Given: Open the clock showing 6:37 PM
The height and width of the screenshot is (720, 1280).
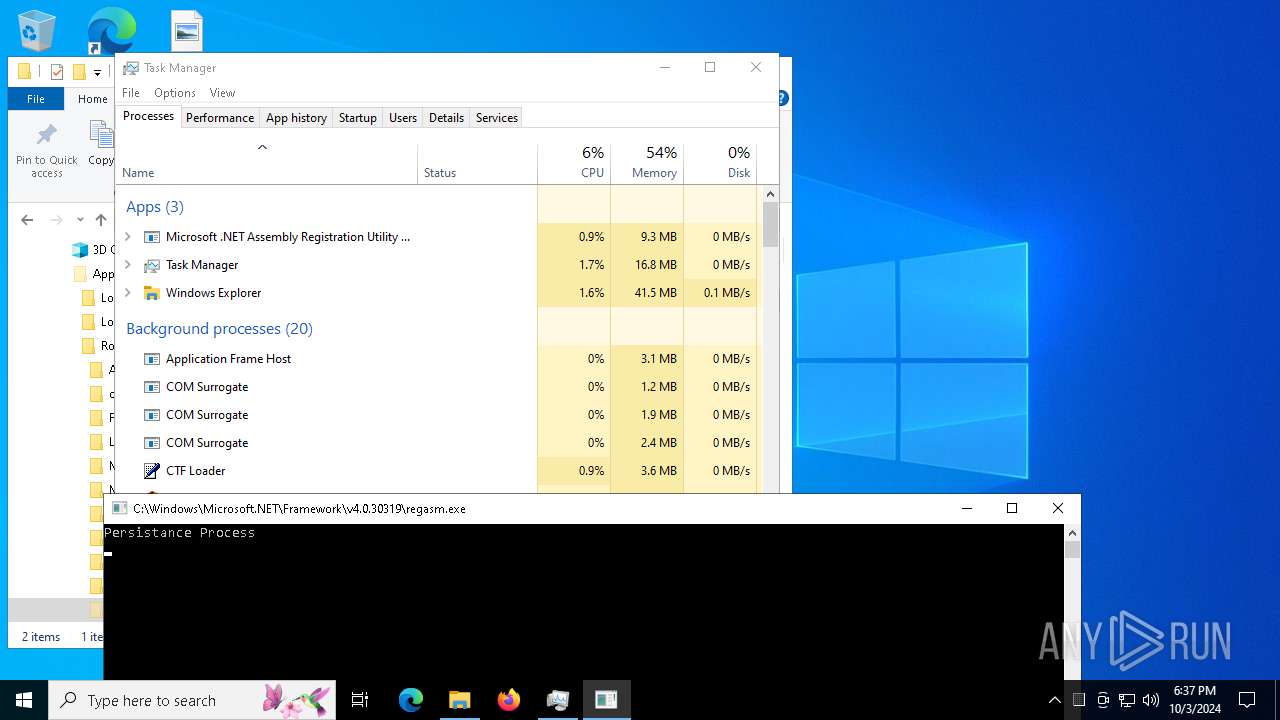Looking at the screenshot, I should point(1195,700).
